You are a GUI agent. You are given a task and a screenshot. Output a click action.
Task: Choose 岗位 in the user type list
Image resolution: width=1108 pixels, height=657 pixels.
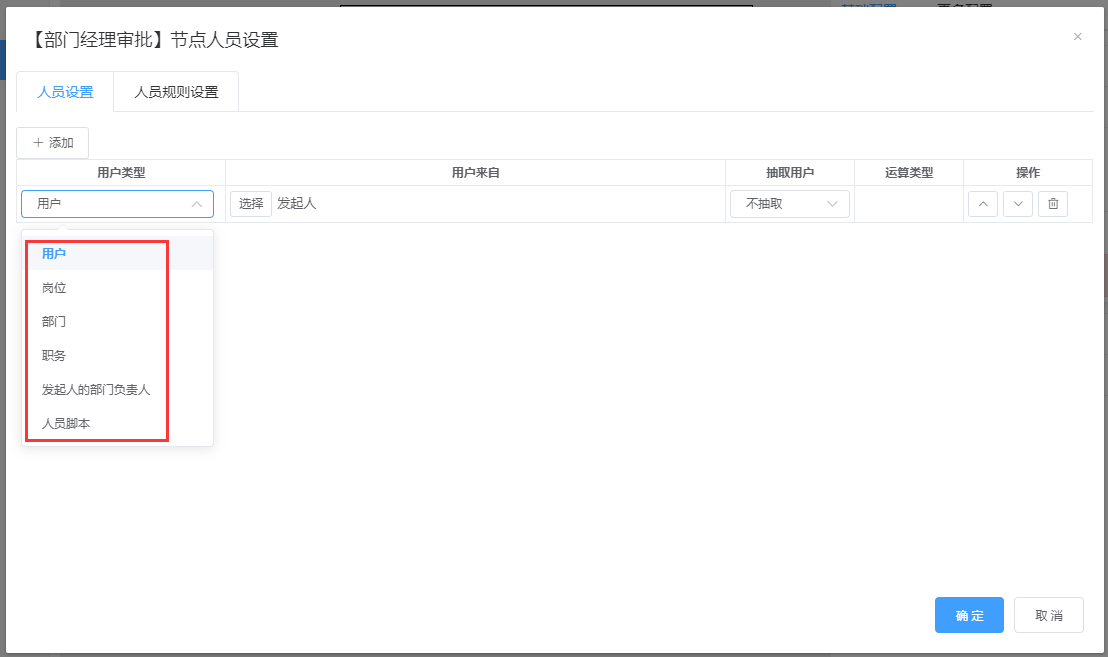(54, 288)
